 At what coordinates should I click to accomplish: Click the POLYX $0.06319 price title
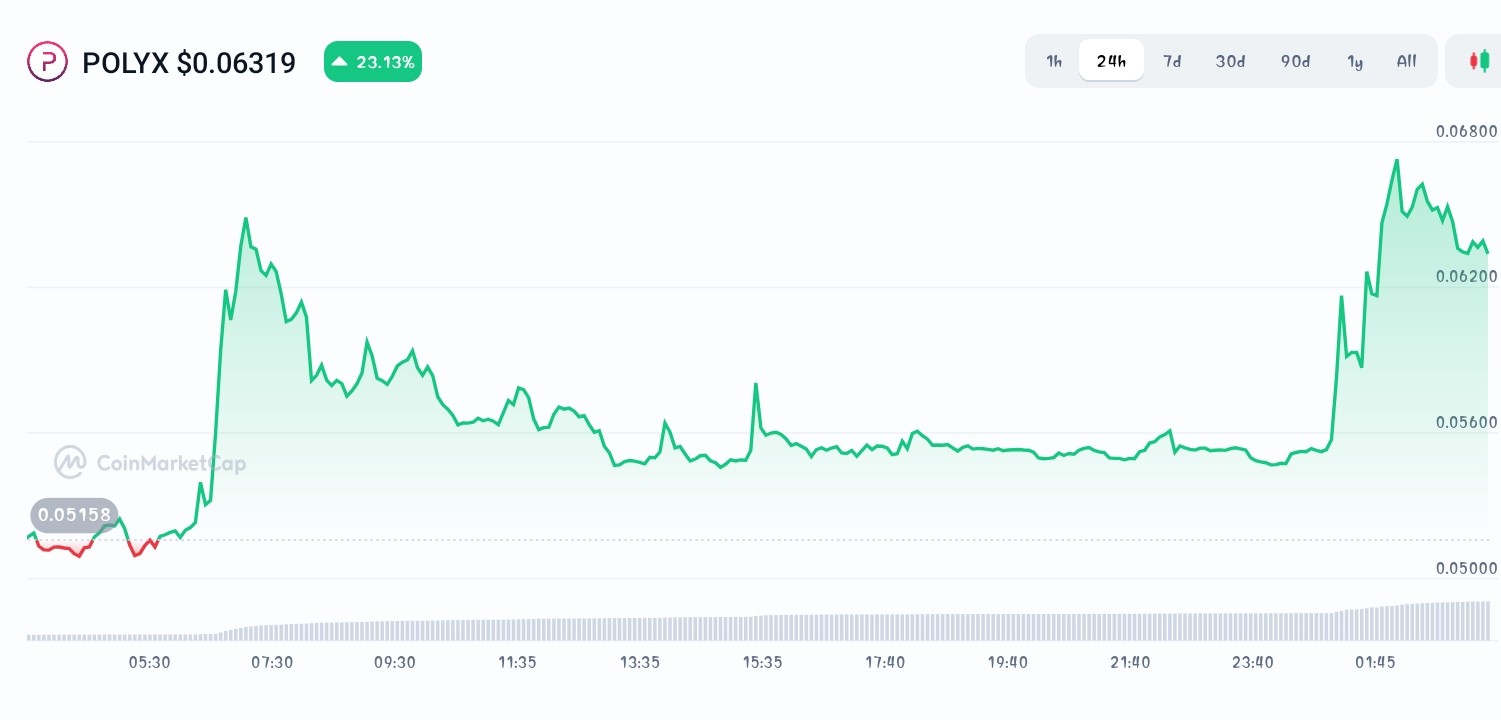click(189, 63)
